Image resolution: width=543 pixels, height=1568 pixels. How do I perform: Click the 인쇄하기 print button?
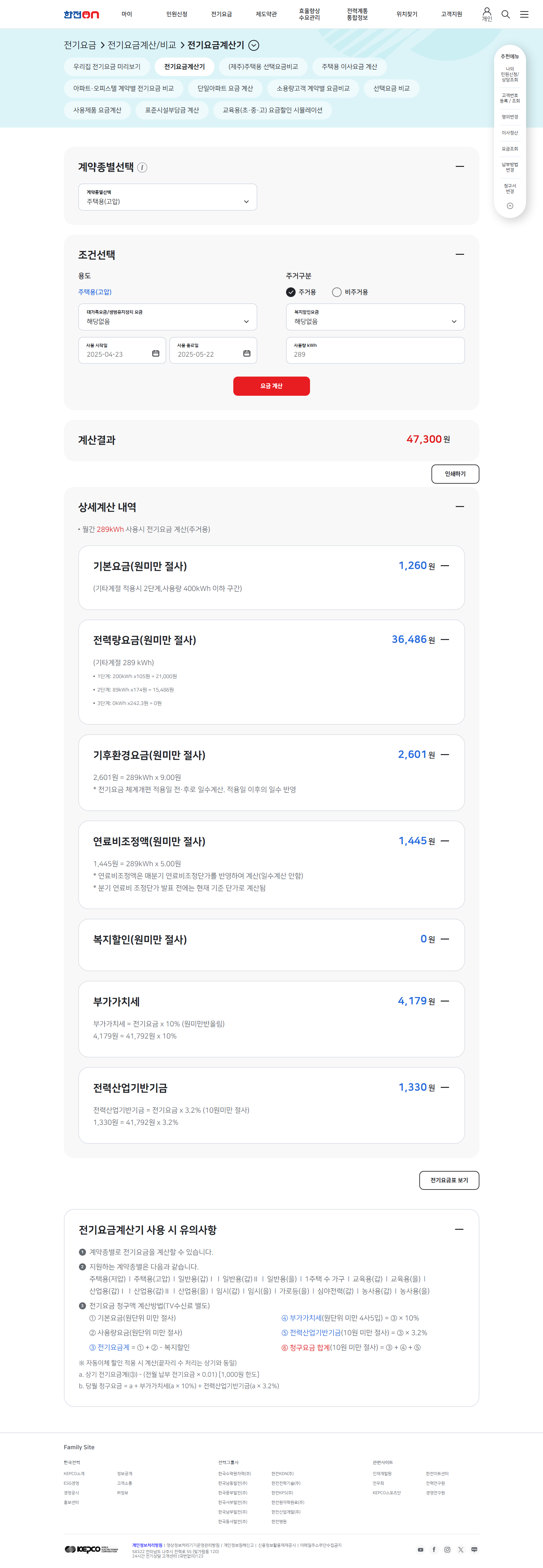click(x=455, y=474)
